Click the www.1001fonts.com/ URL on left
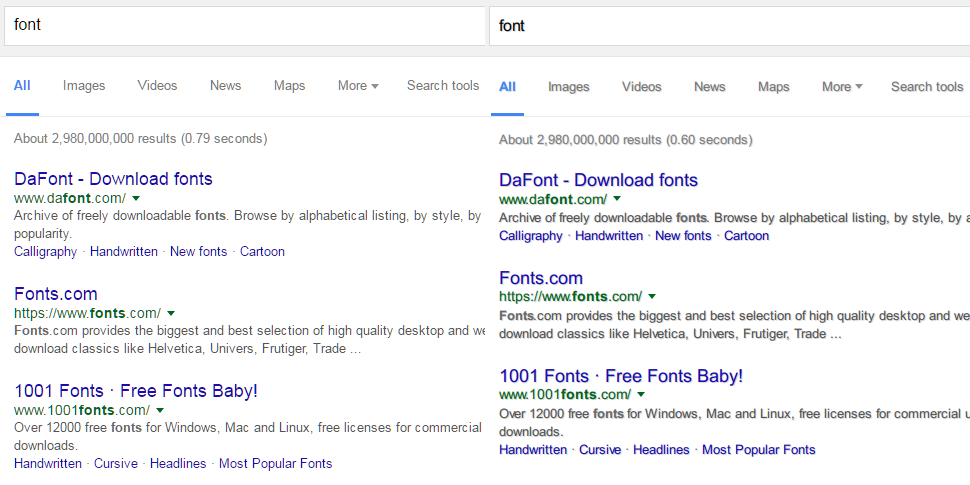This screenshot has height=485, width=970. 82,410
